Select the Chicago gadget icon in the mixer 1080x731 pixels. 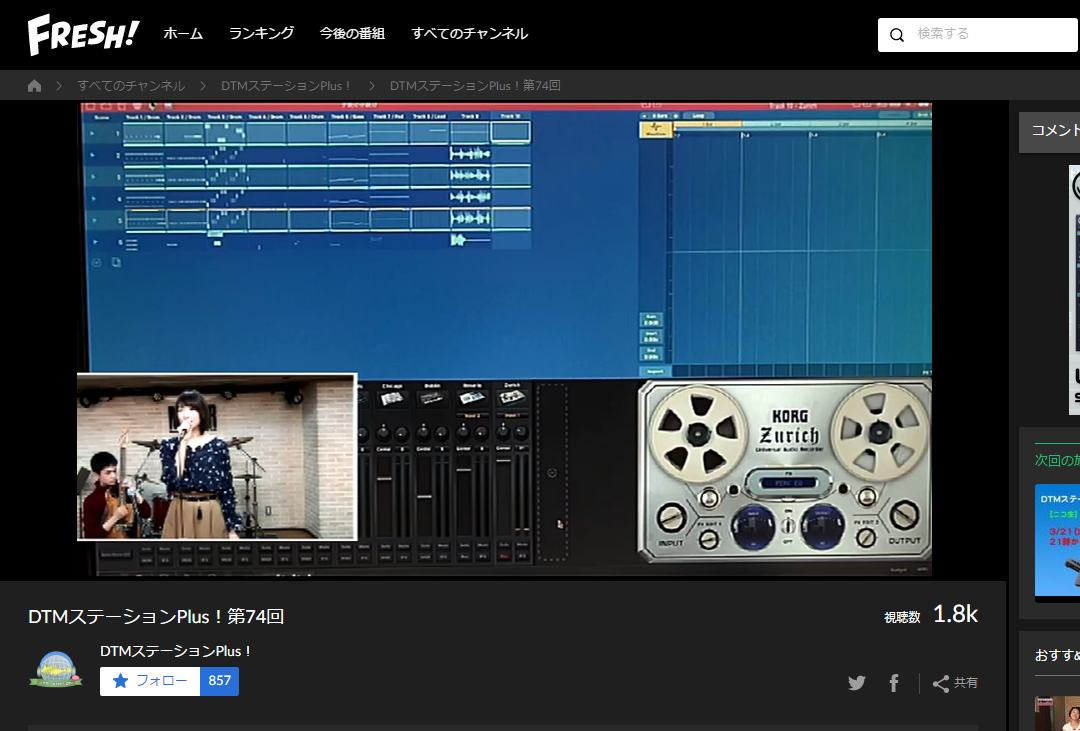point(392,398)
